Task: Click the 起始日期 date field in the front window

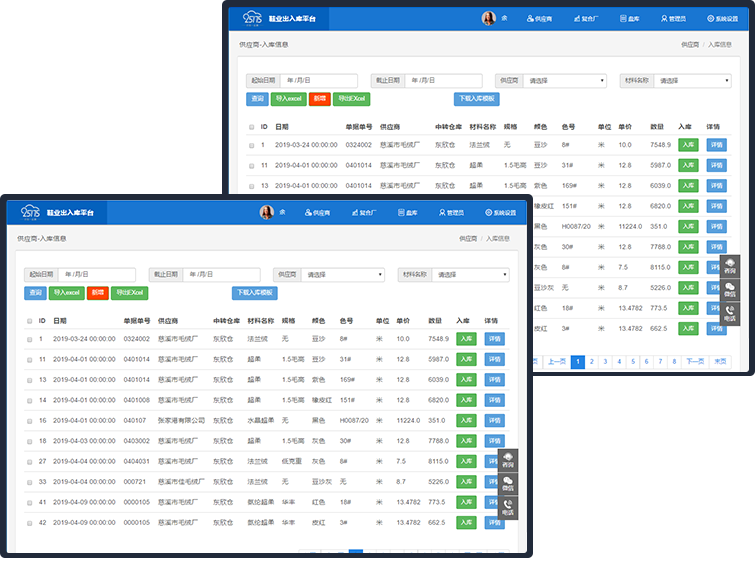Action: coord(96,274)
